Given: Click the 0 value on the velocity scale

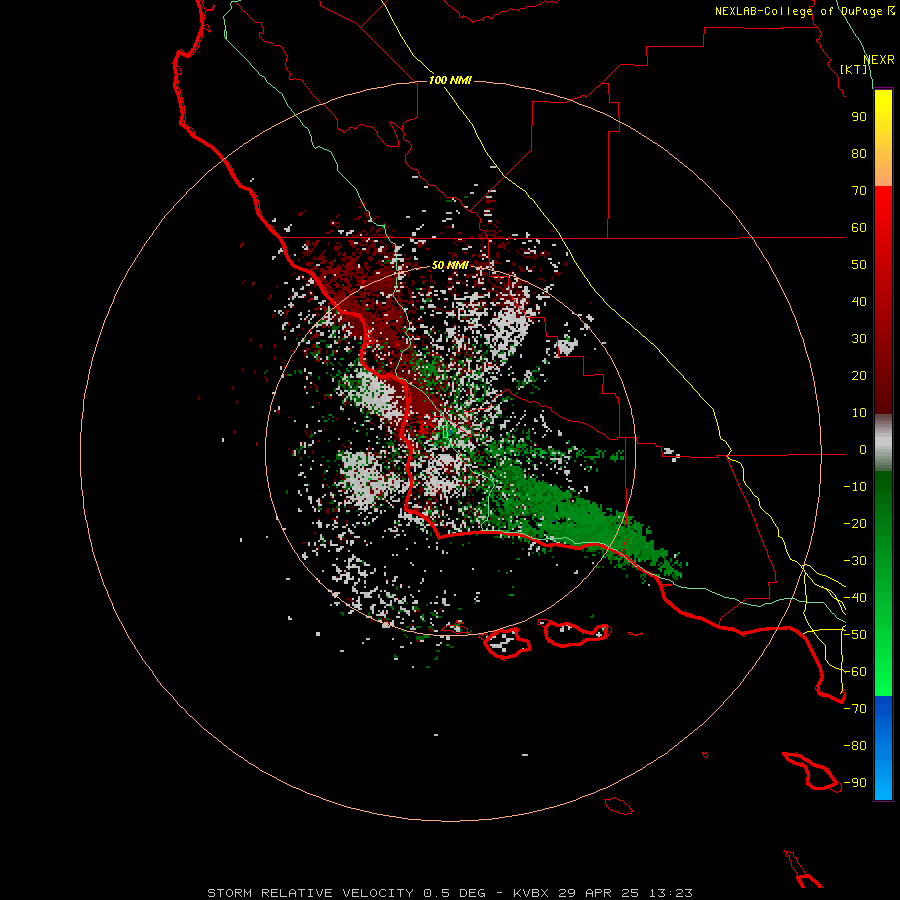Looking at the screenshot, I should [x=863, y=450].
